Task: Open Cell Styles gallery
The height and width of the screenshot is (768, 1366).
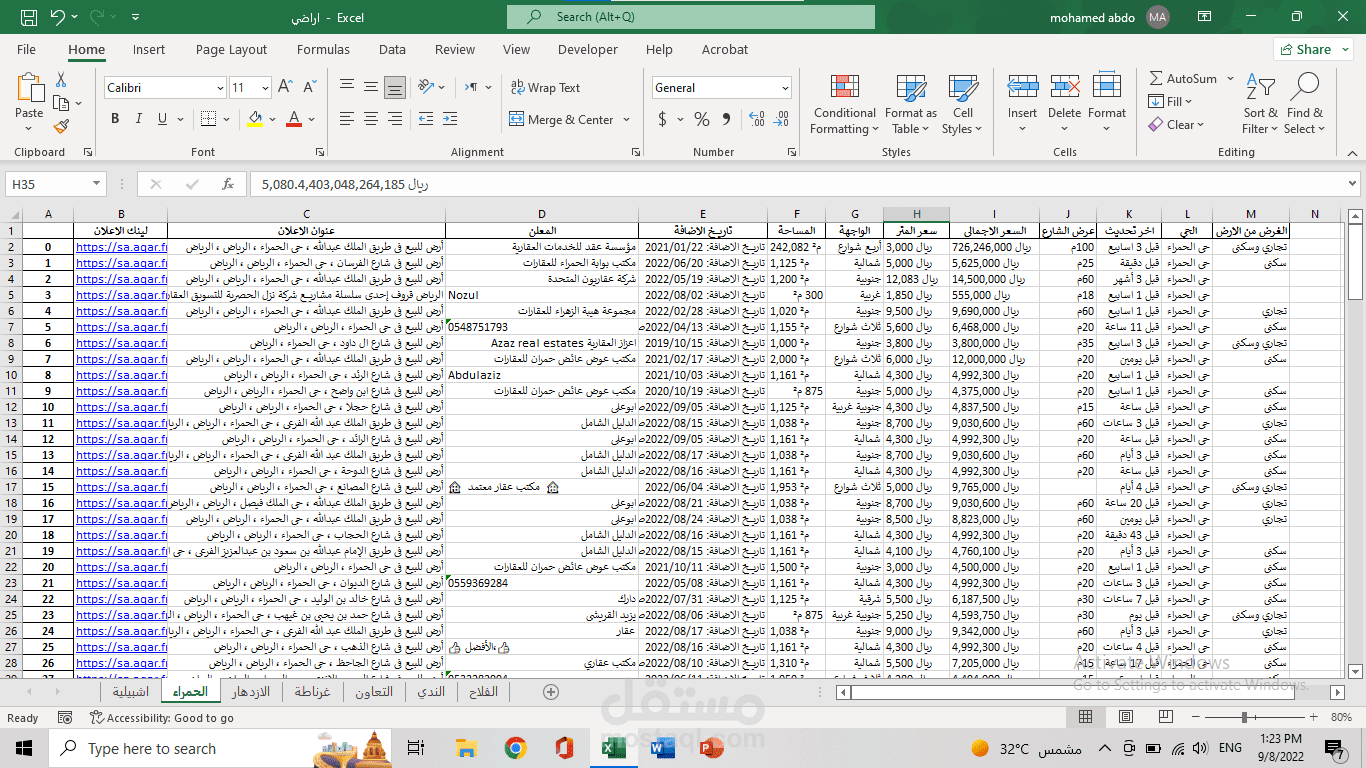Action: pyautogui.click(x=963, y=104)
